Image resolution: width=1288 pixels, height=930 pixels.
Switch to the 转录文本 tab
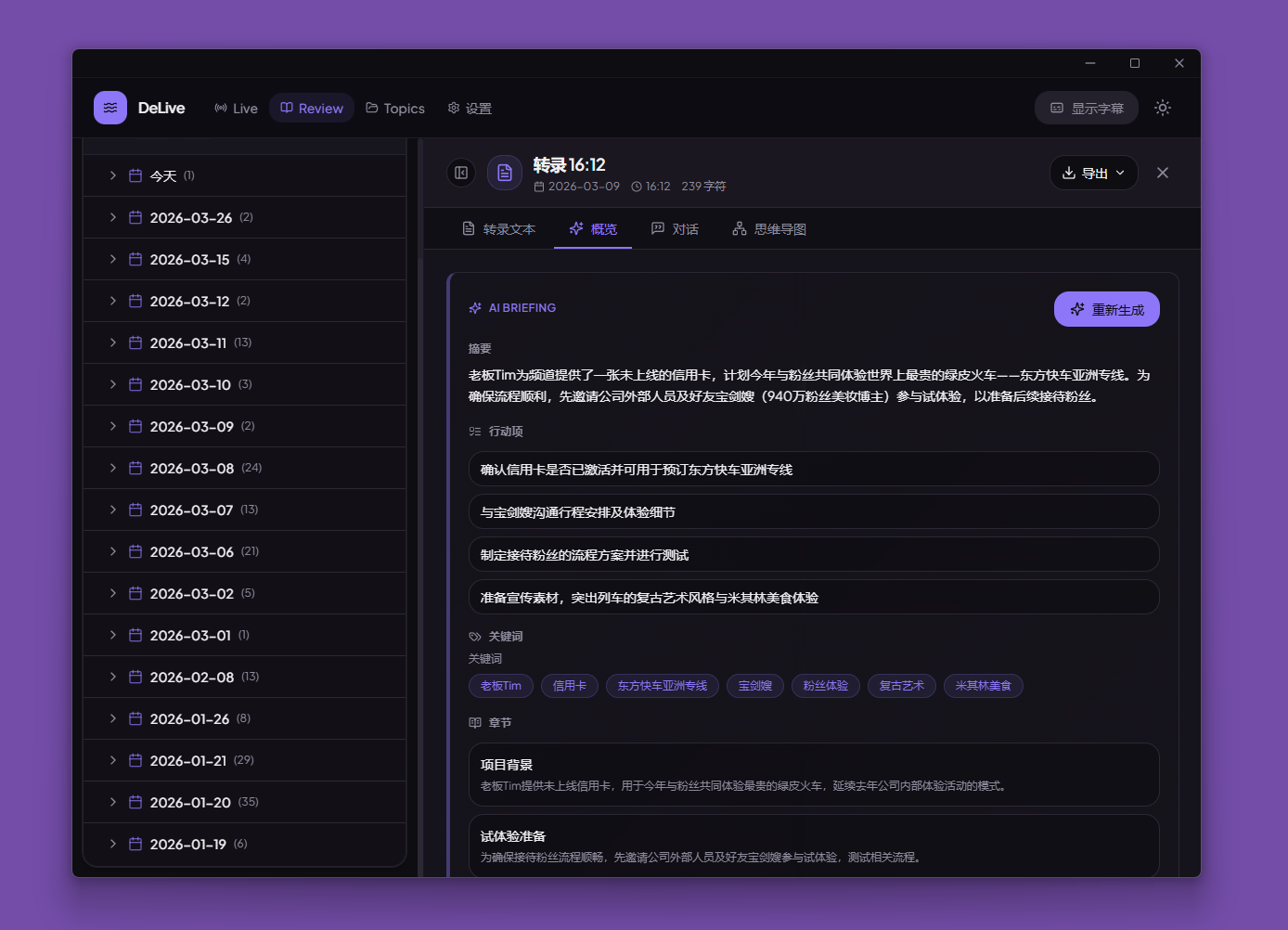coord(499,228)
